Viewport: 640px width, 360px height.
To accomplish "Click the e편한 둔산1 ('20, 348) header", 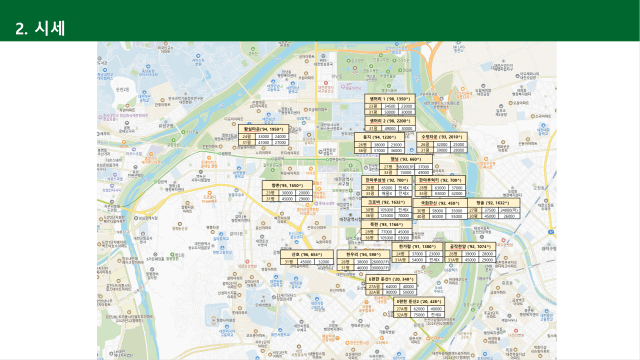I will 391,279.
